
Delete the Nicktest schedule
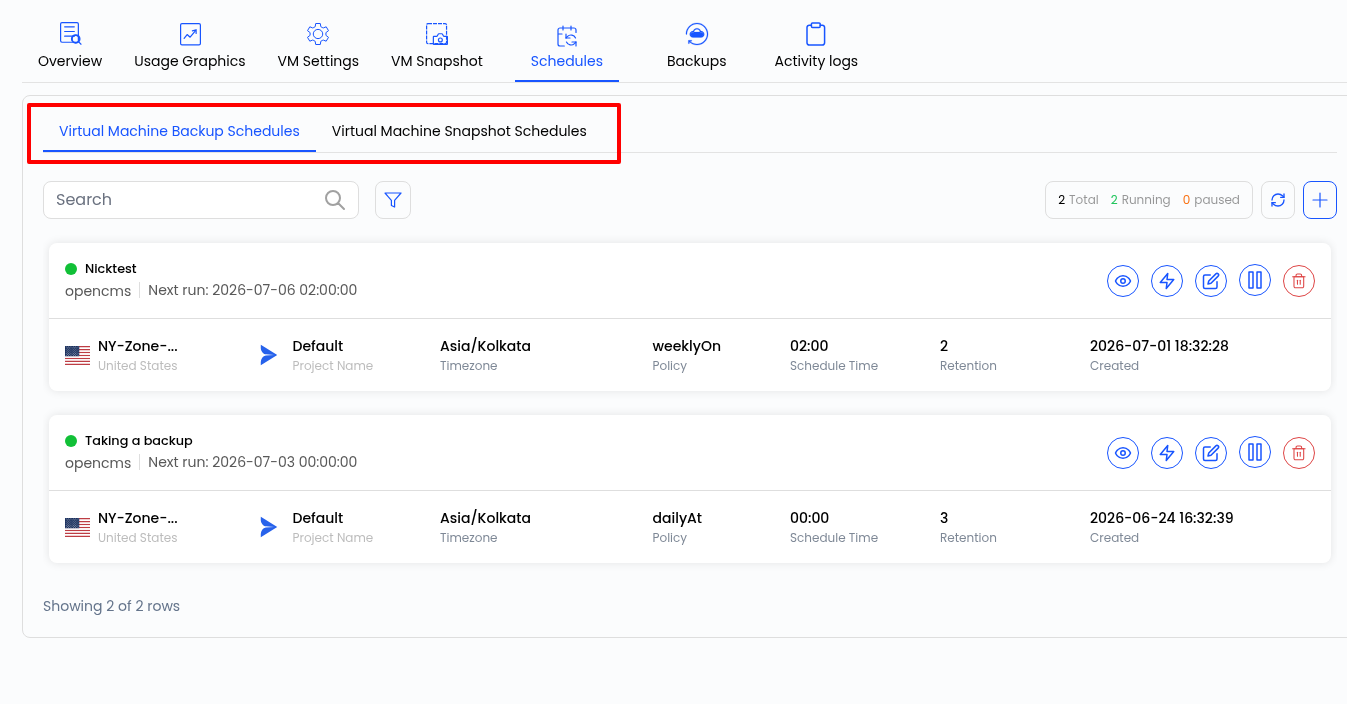click(x=1299, y=281)
